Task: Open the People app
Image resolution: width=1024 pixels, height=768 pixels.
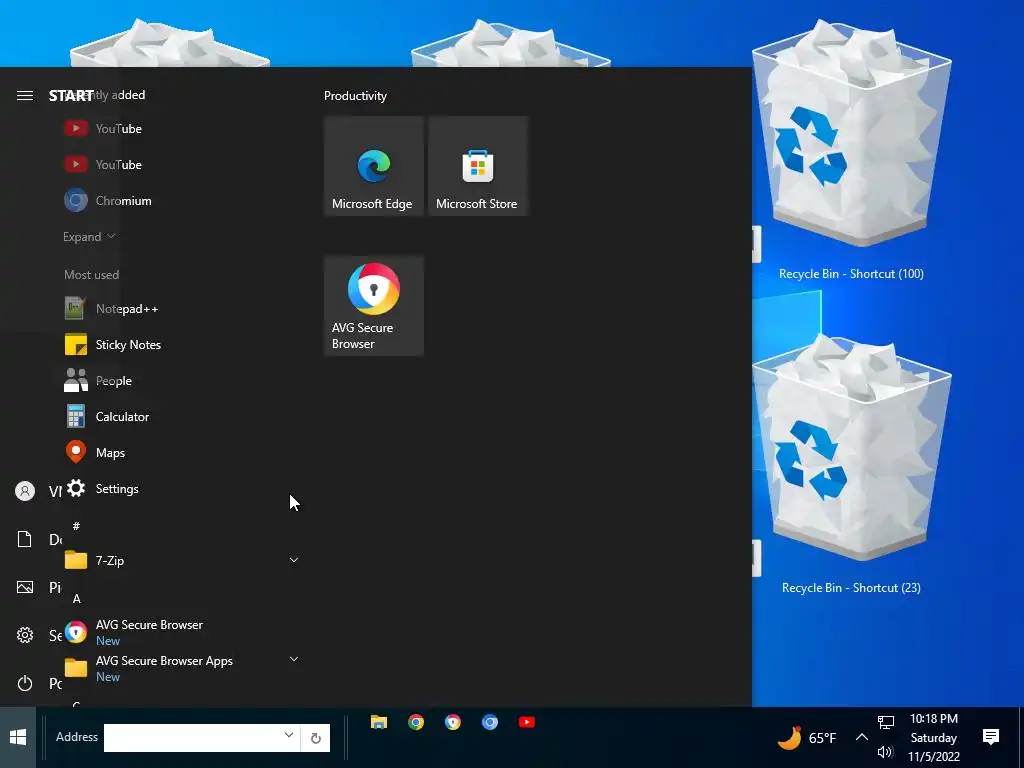Action: [x=98, y=381]
